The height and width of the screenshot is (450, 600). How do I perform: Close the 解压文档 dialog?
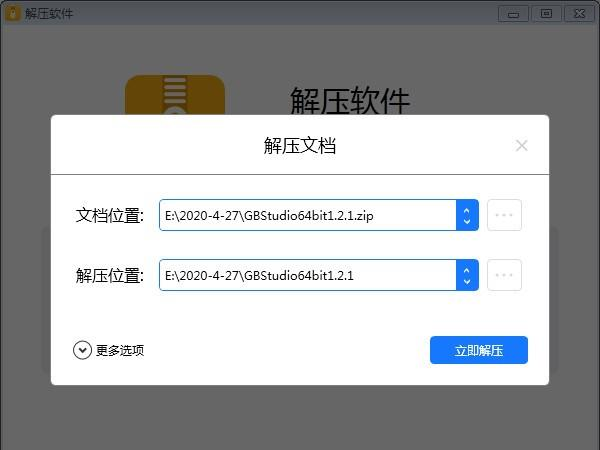pyautogui.click(x=522, y=146)
